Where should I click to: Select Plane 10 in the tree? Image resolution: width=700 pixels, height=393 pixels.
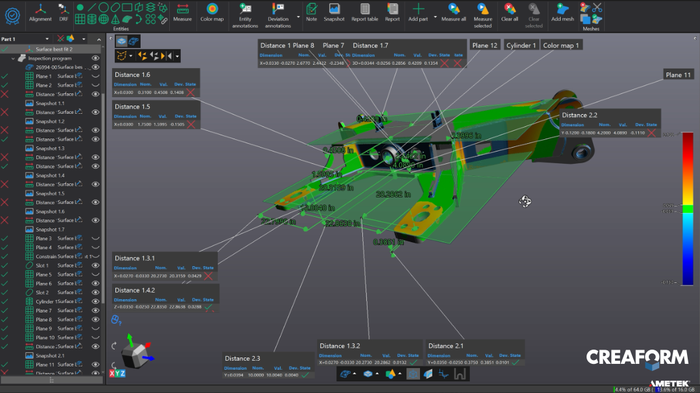[x=45, y=338]
